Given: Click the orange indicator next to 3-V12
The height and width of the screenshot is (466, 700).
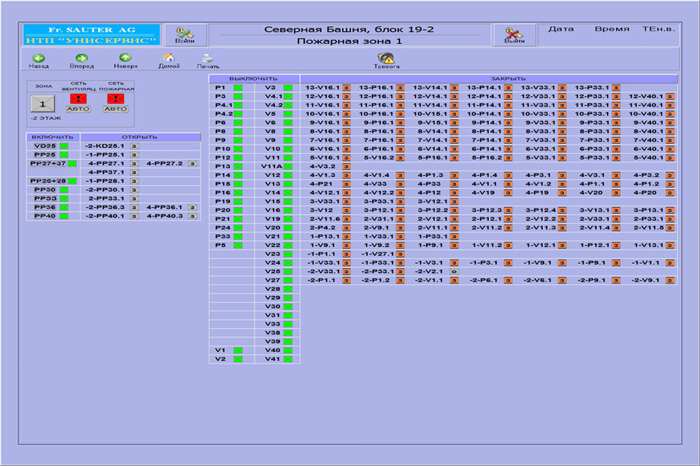Looking at the screenshot, I should [x=346, y=210].
